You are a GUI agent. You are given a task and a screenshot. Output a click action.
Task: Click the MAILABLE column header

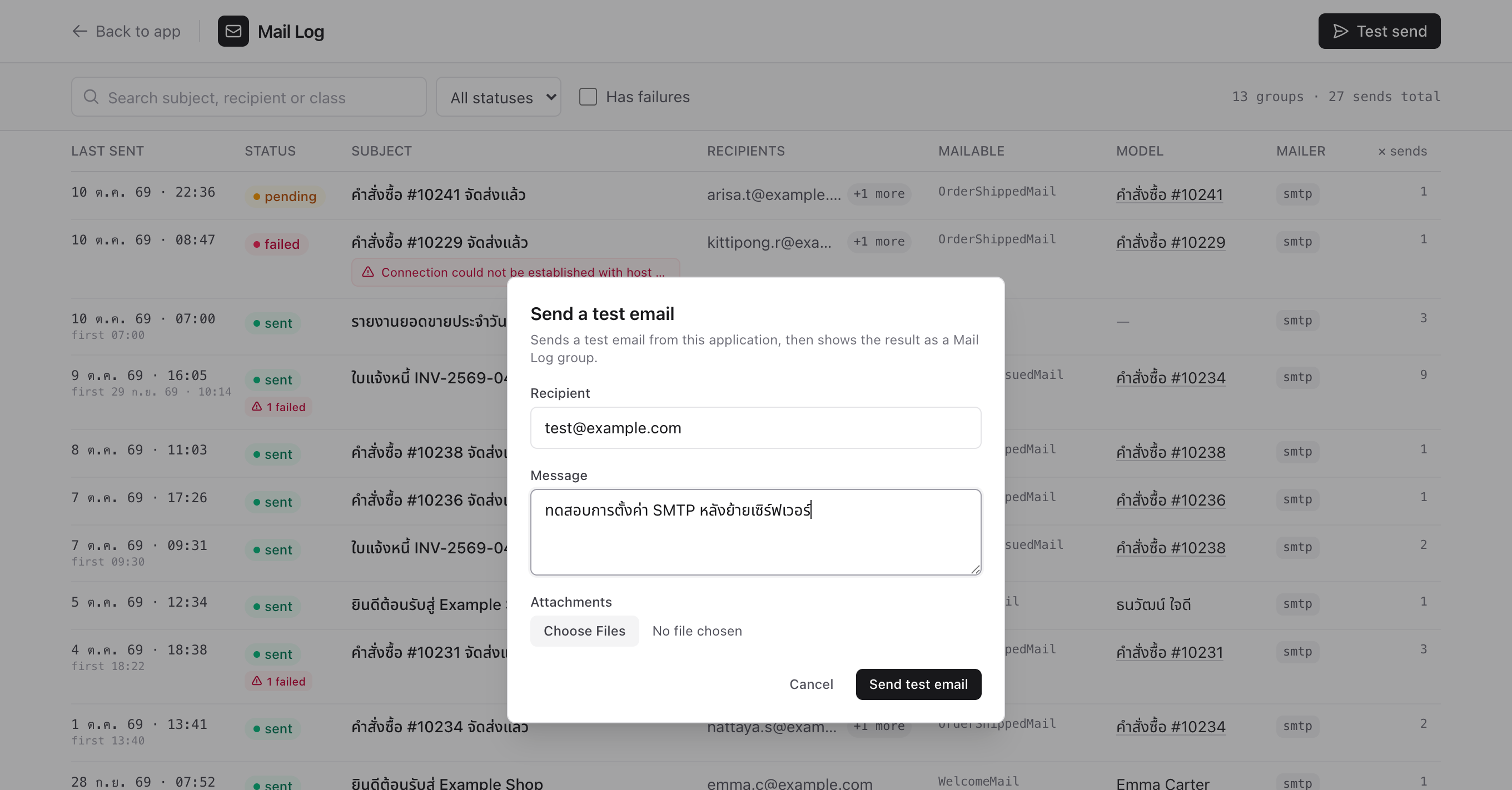tap(971, 151)
